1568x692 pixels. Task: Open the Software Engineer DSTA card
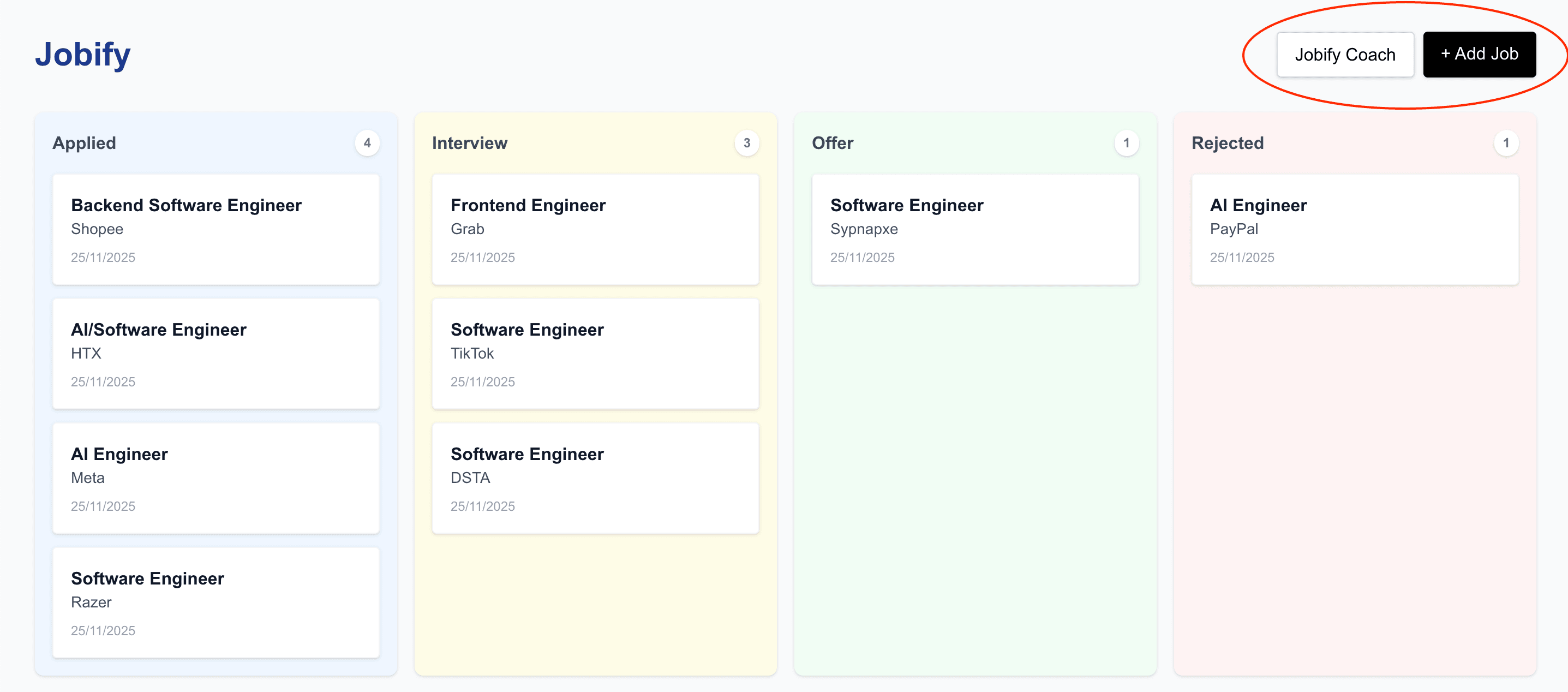[595, 479]
